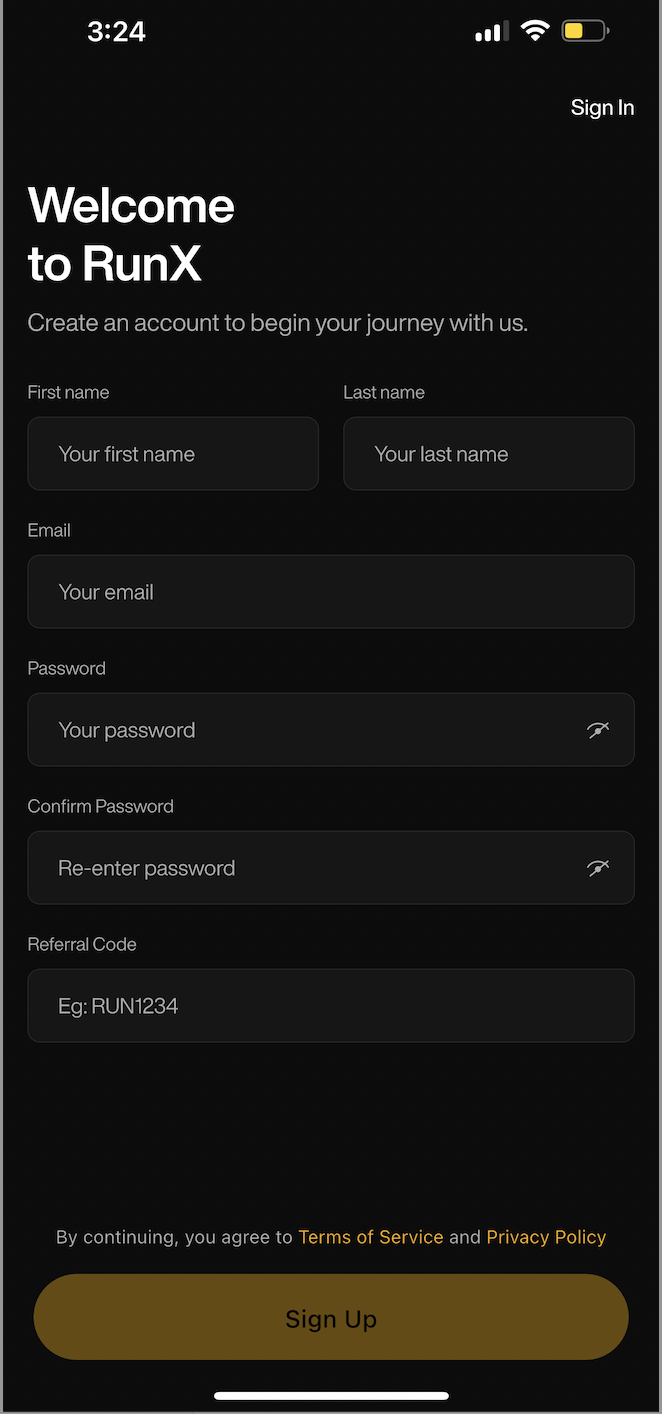
Task: Tap the Confirm Password field label
Action: point(100,806)
